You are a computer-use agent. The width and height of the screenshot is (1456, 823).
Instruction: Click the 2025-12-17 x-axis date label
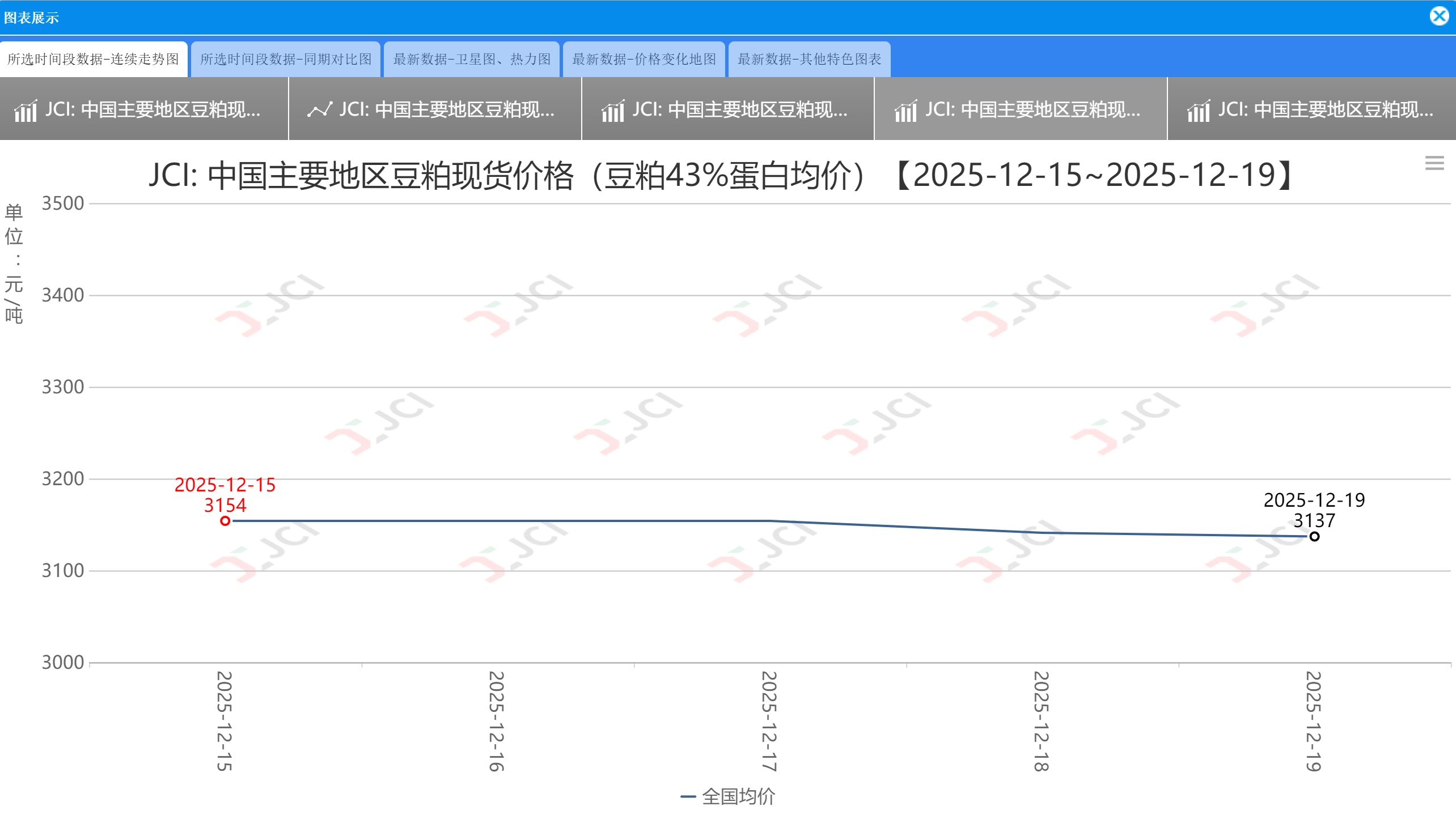769,721
